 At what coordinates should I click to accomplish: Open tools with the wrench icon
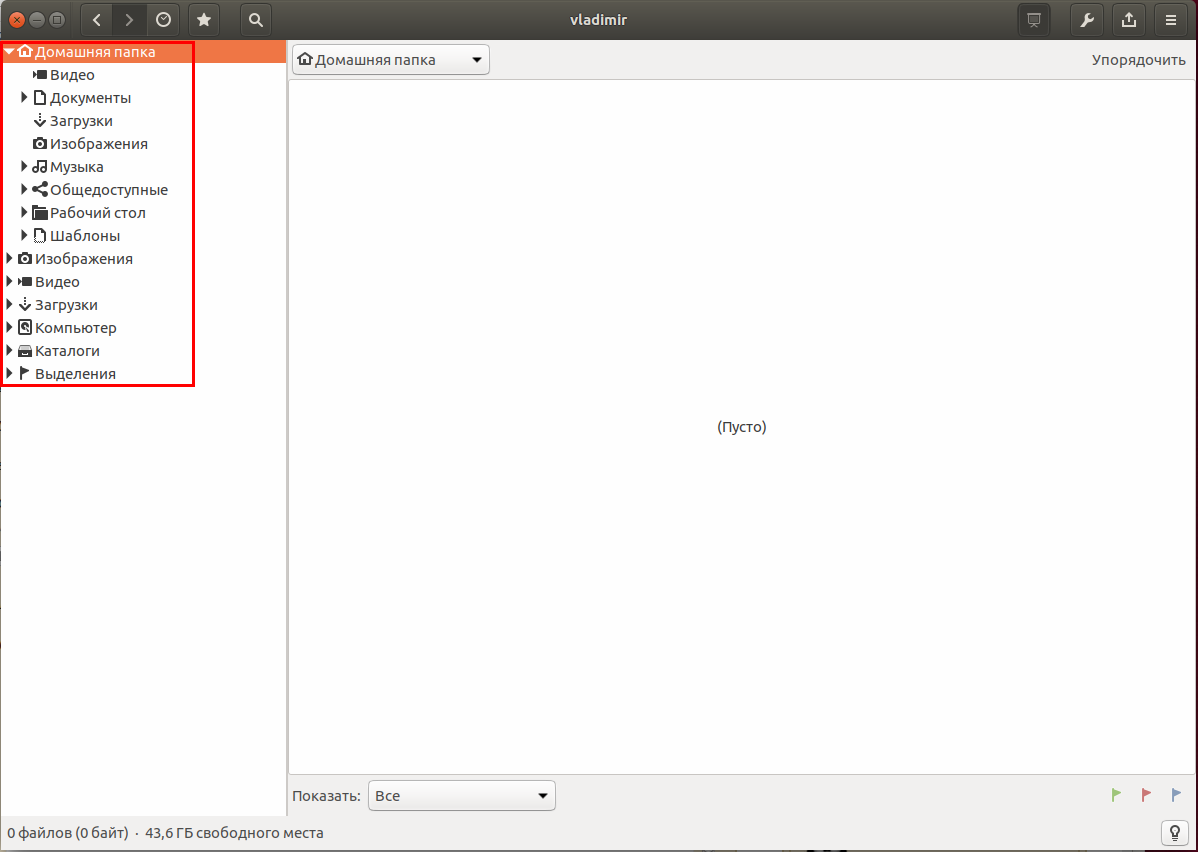[1087, 20]
